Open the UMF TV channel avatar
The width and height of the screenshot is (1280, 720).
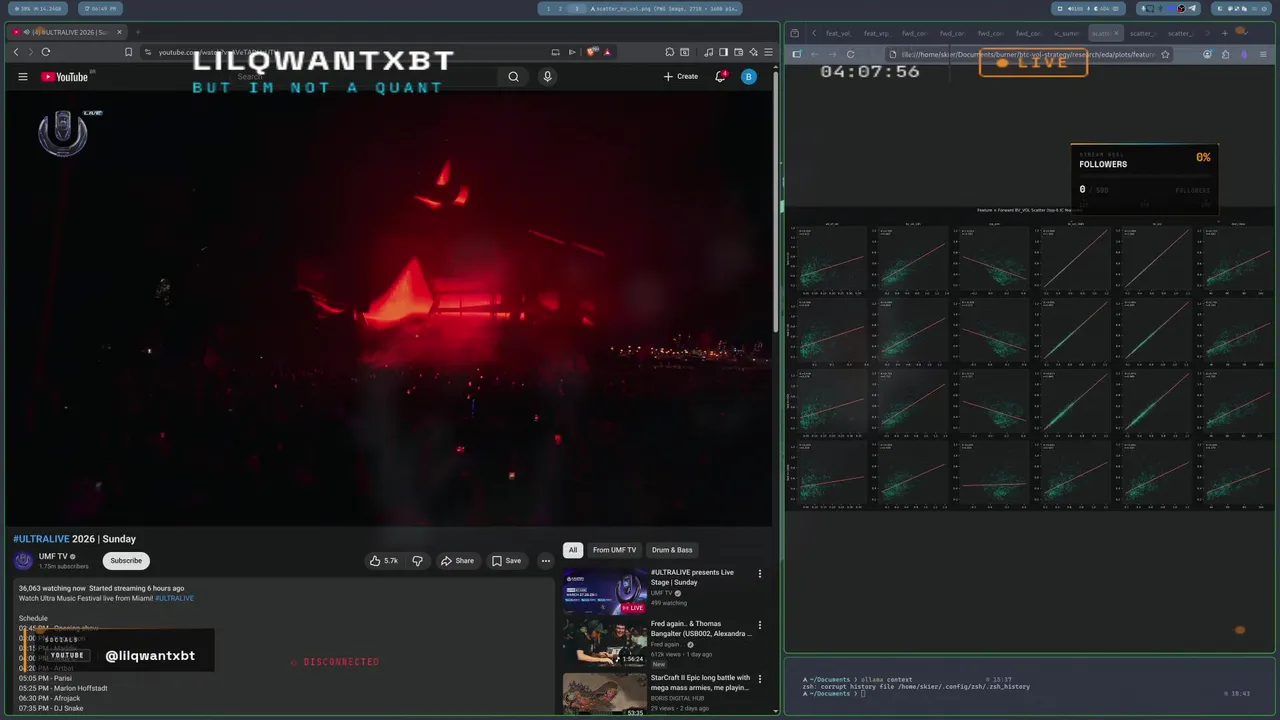[x=23, y=561]
